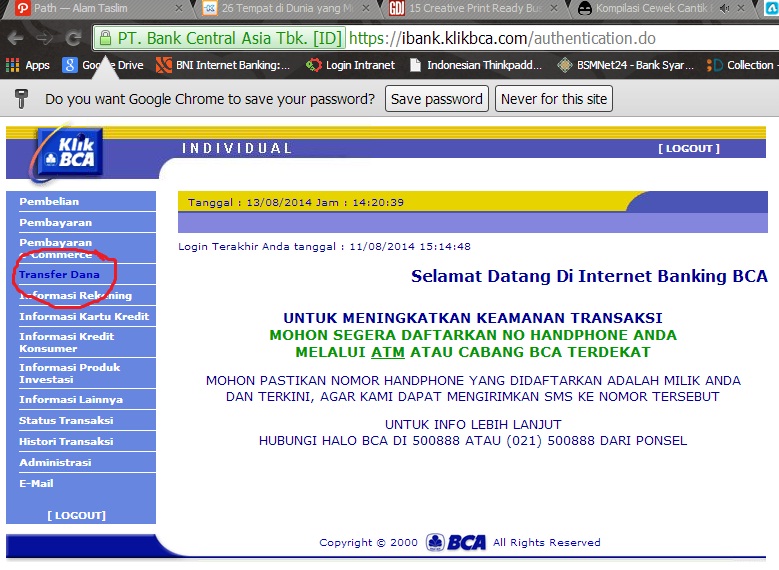Close the 15 Creative Print Ready tab

coord(553,8)
